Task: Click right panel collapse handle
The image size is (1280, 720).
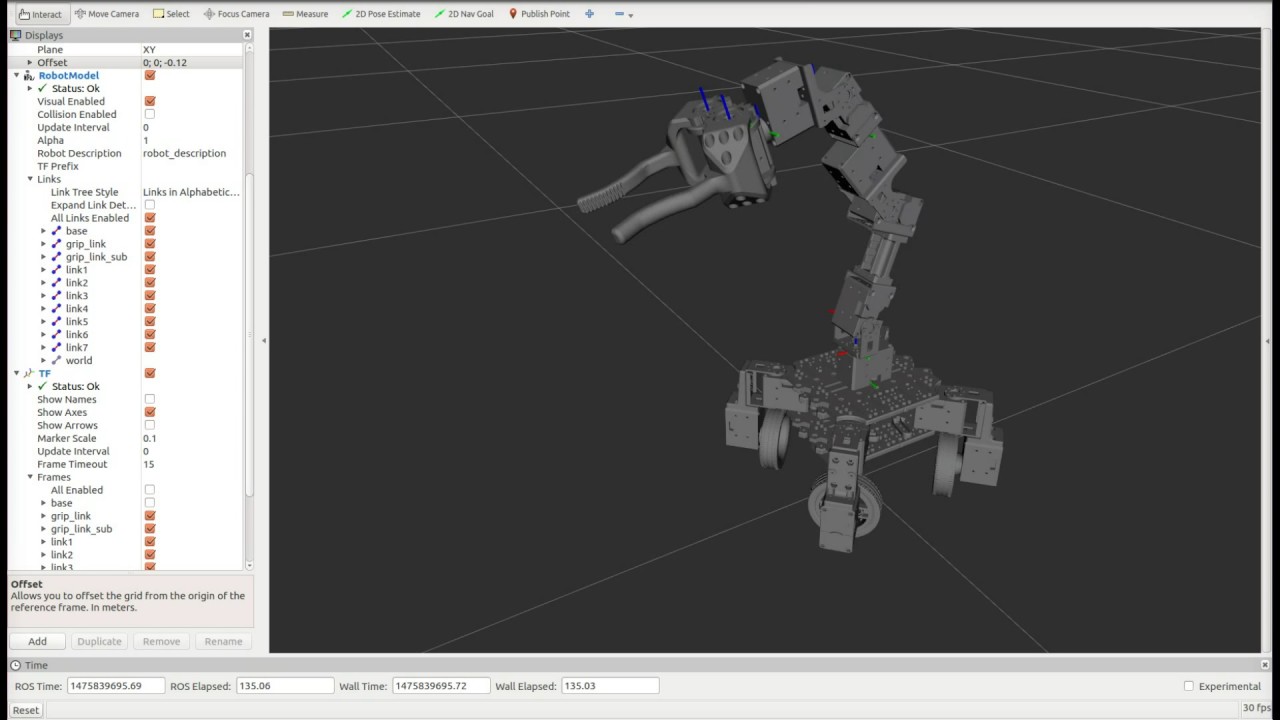Action: (1267, 341)
